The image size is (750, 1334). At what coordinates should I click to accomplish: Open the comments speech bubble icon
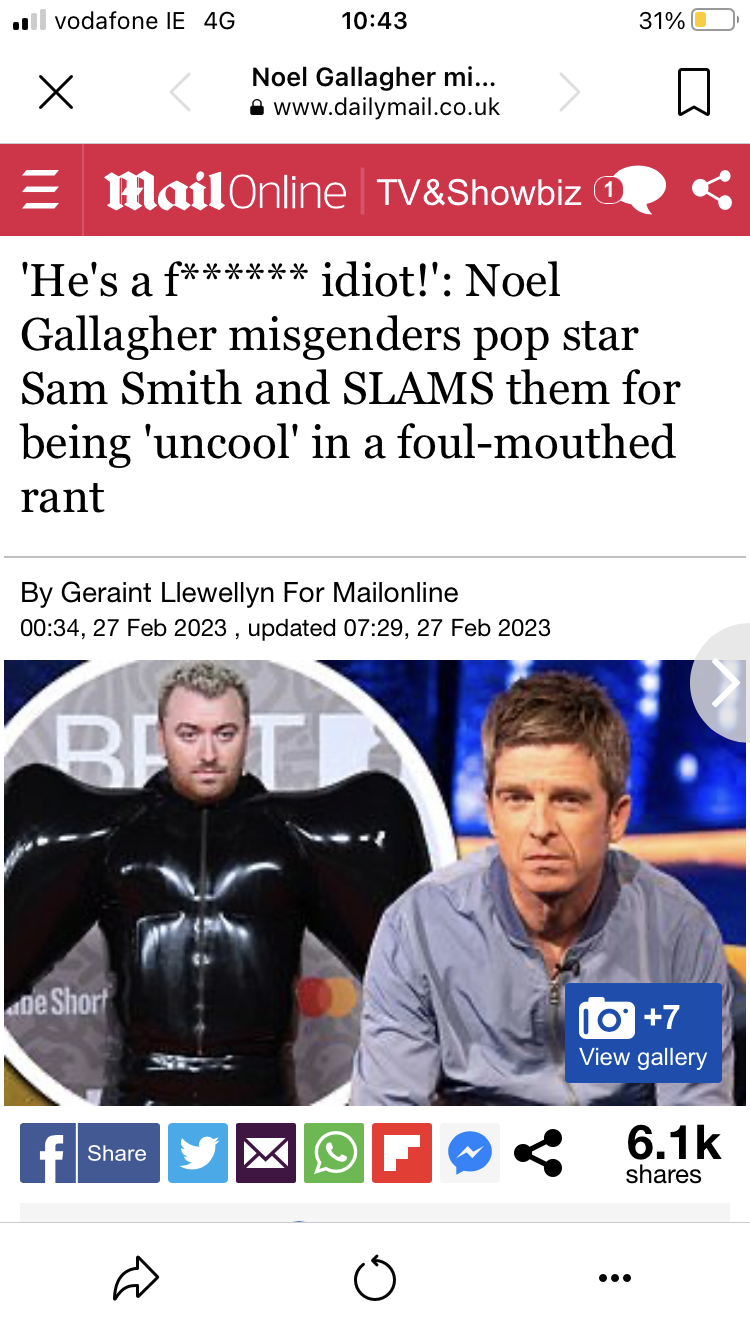click(631, 190)
